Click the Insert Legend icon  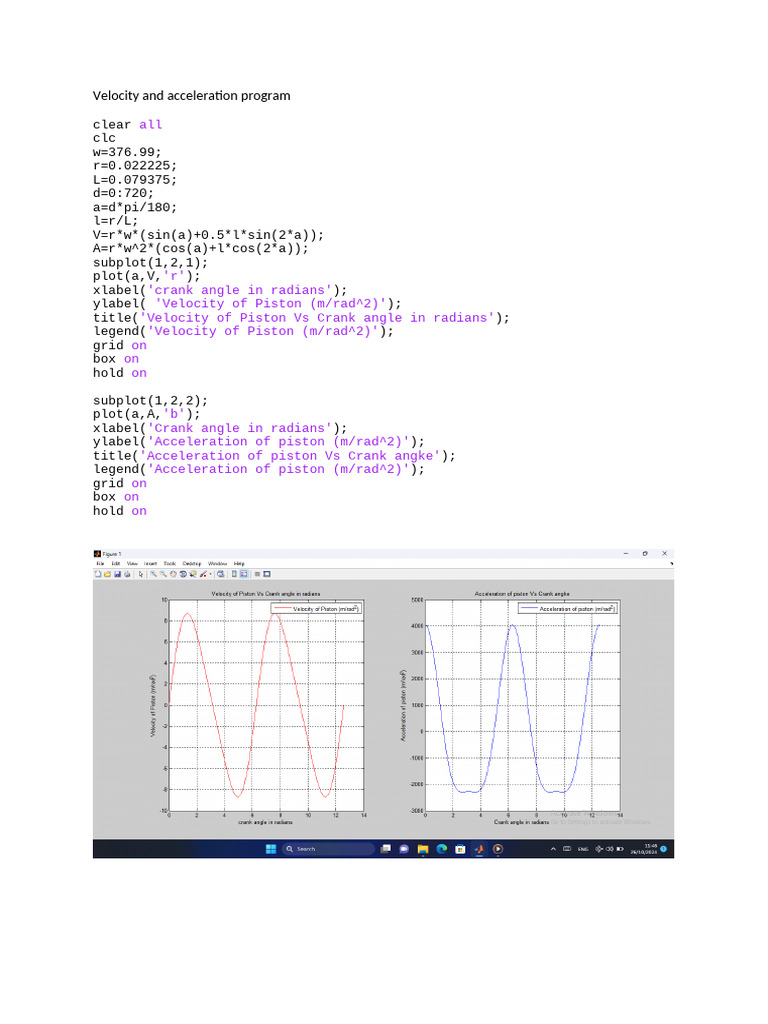pos(244,574)
